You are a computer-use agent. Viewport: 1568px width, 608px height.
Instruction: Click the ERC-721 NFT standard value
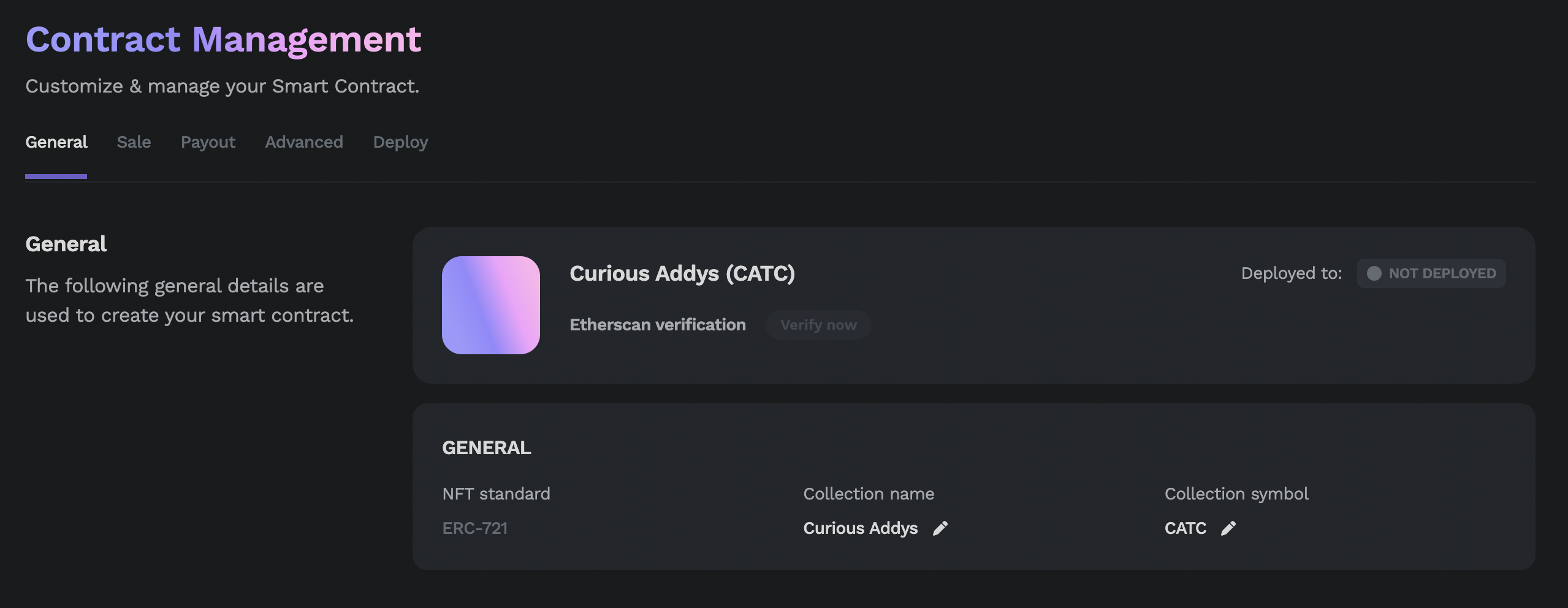tap(475, 528)
